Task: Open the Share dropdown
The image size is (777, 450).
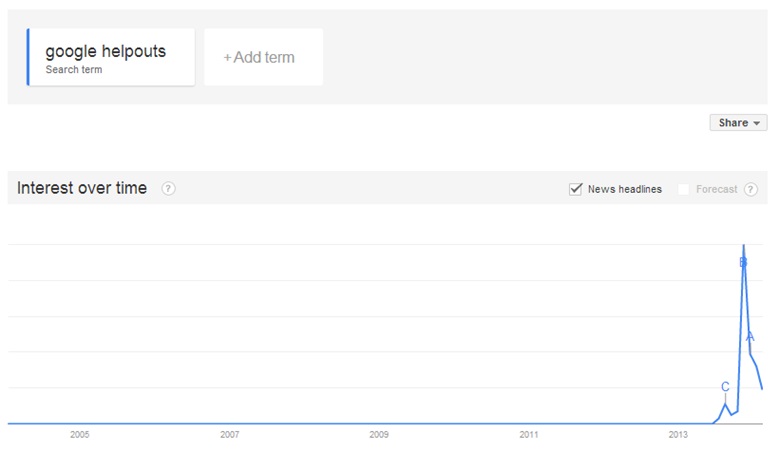Action: coord(738,122)
